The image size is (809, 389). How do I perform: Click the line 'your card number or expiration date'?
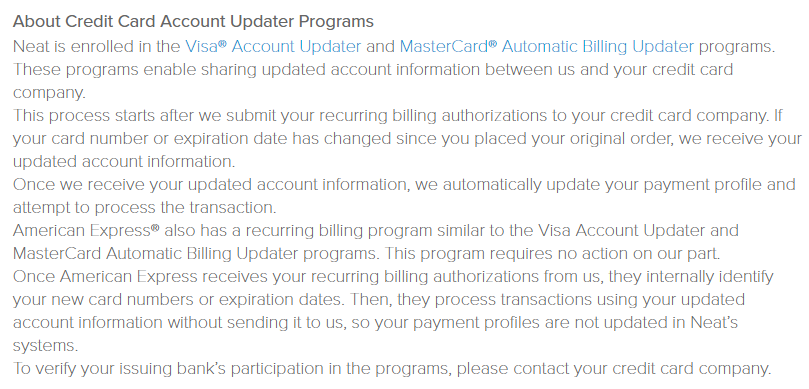tap(408, 139)
